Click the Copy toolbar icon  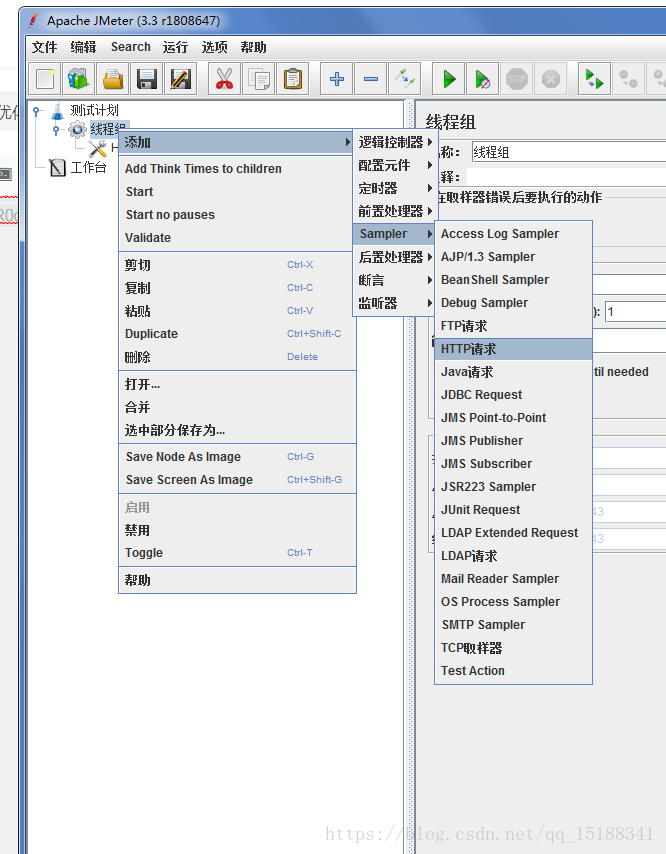(258, 80)
